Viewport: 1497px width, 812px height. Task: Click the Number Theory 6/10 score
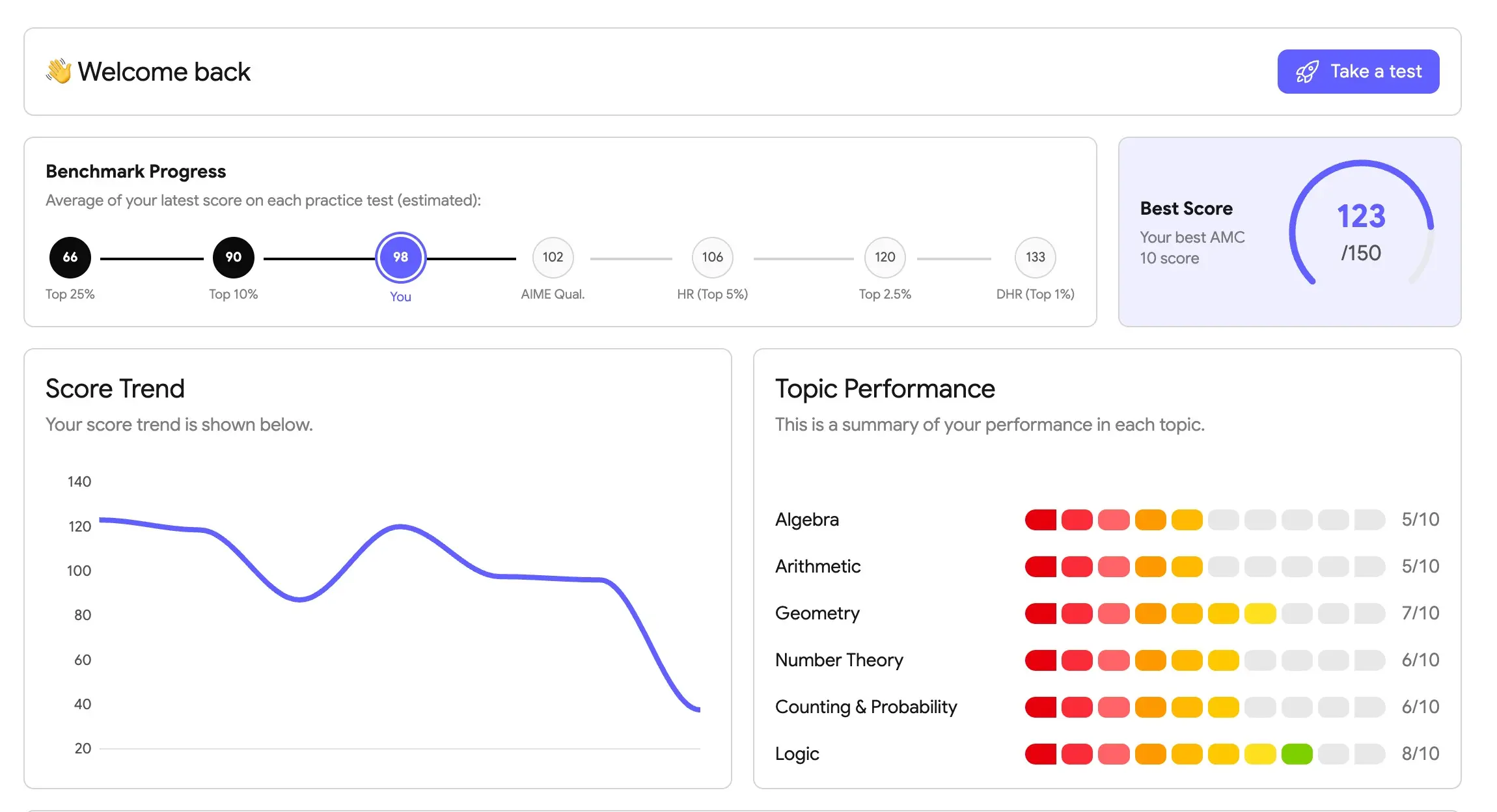point(1420,660)
